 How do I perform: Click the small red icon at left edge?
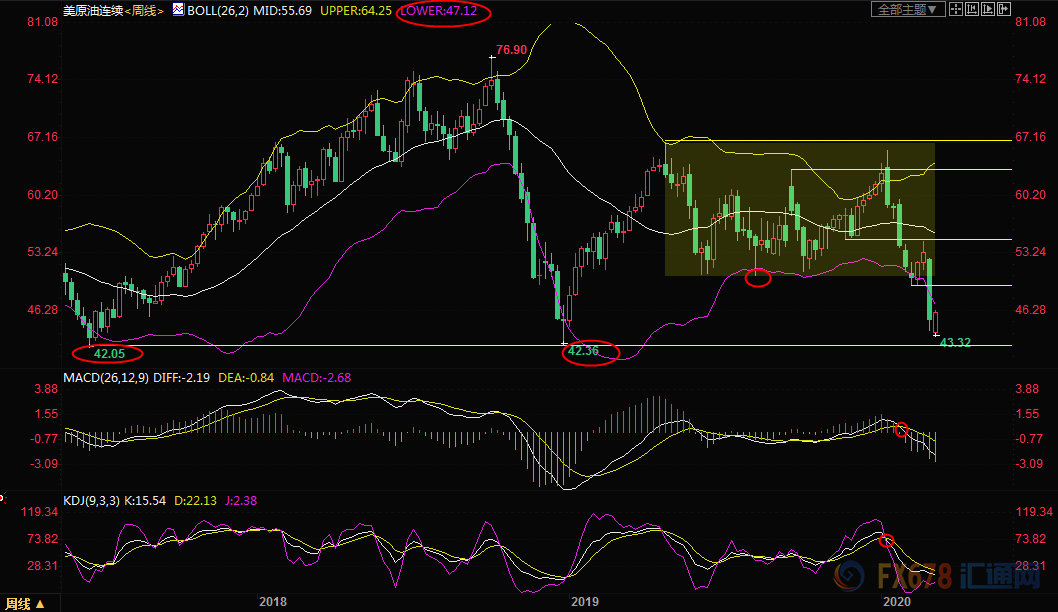[3, 495]
